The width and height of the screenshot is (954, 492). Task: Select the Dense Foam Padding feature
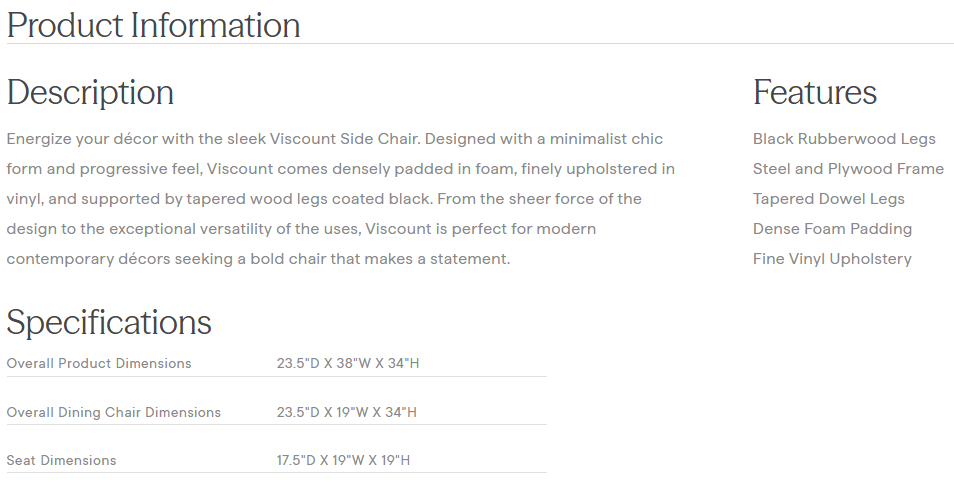(x=832, y=229)
